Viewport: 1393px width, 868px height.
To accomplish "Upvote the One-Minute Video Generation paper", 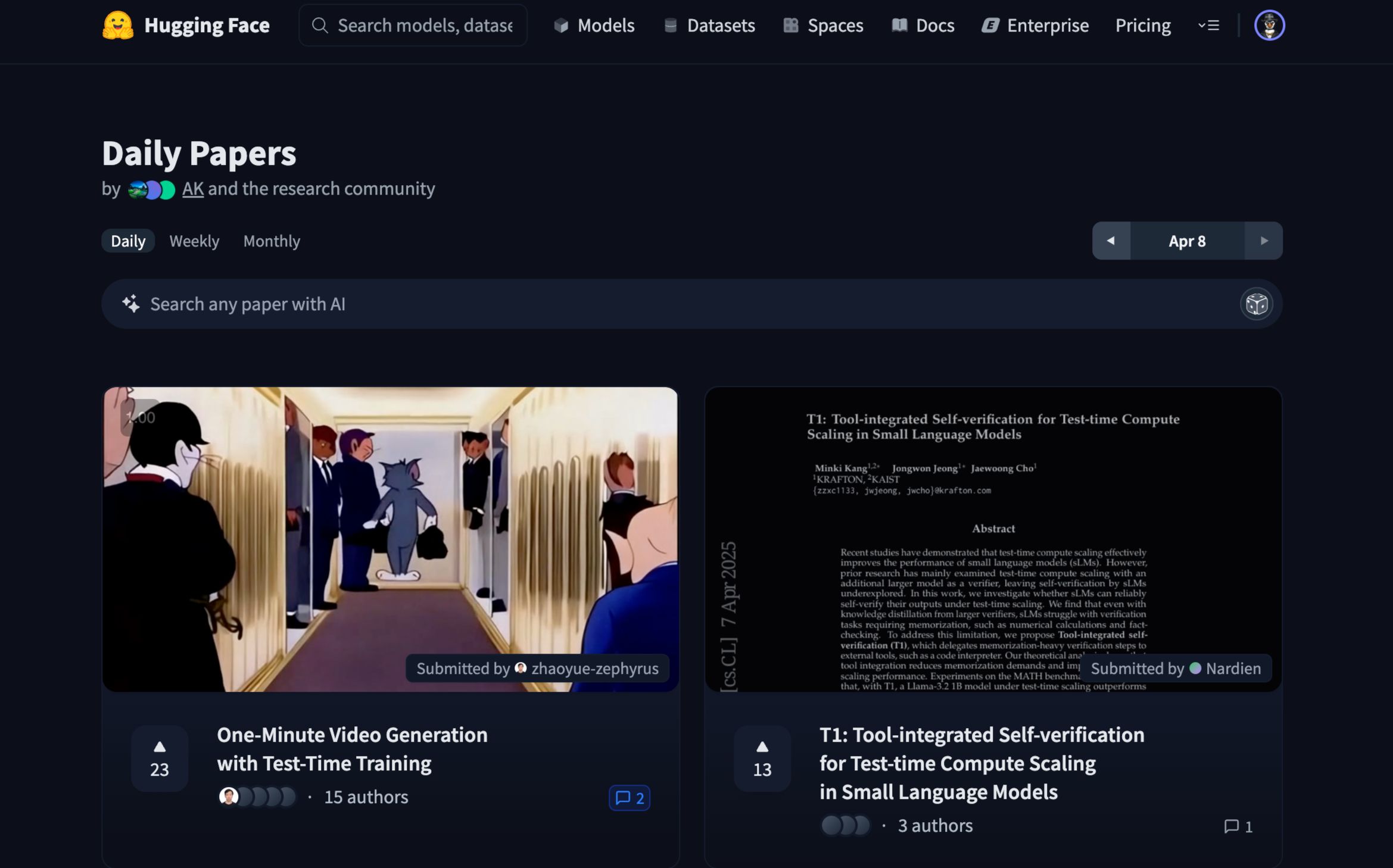I will (160, 758).
